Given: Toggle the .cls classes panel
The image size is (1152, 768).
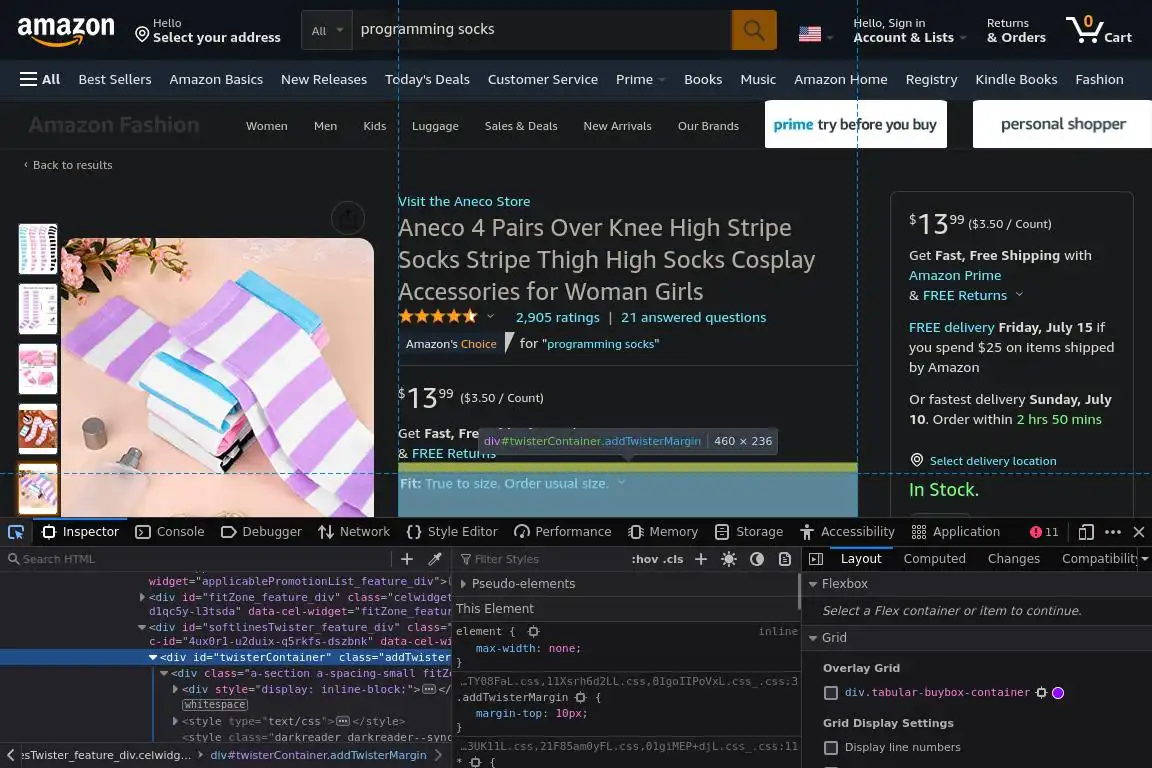Looking at the screenshot, I should (x=673, y=559).
